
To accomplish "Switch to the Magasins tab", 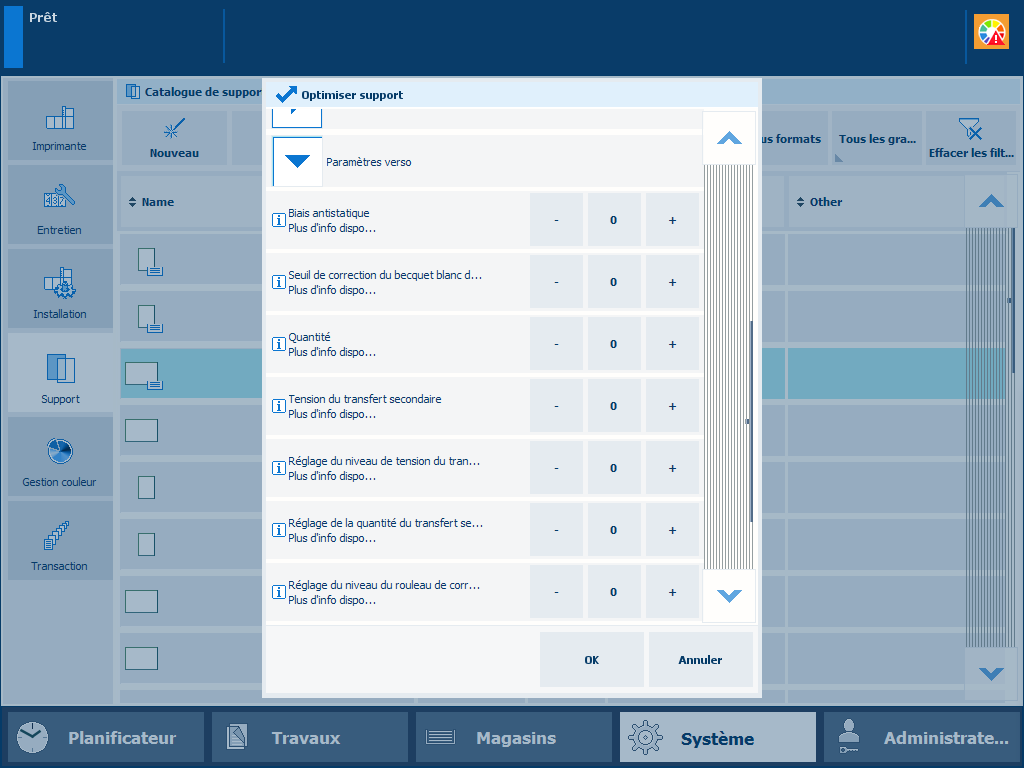I will 514,738.
